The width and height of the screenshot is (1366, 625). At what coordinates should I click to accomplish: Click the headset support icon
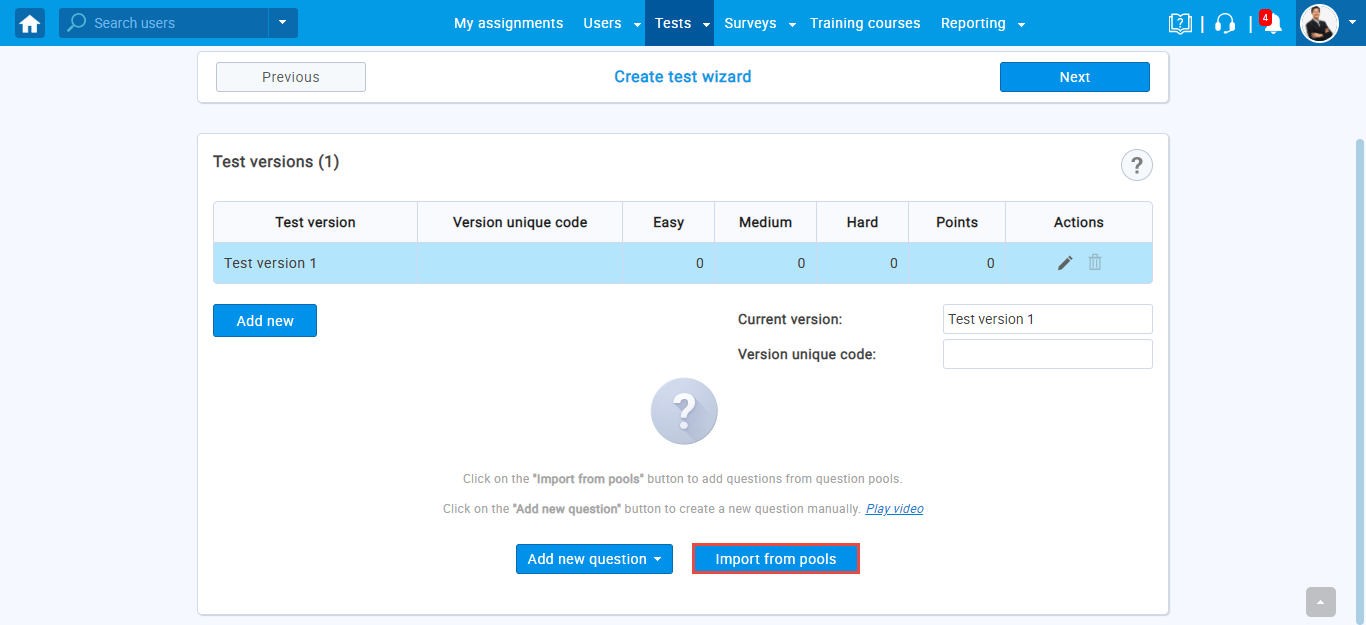[1225, 23]
